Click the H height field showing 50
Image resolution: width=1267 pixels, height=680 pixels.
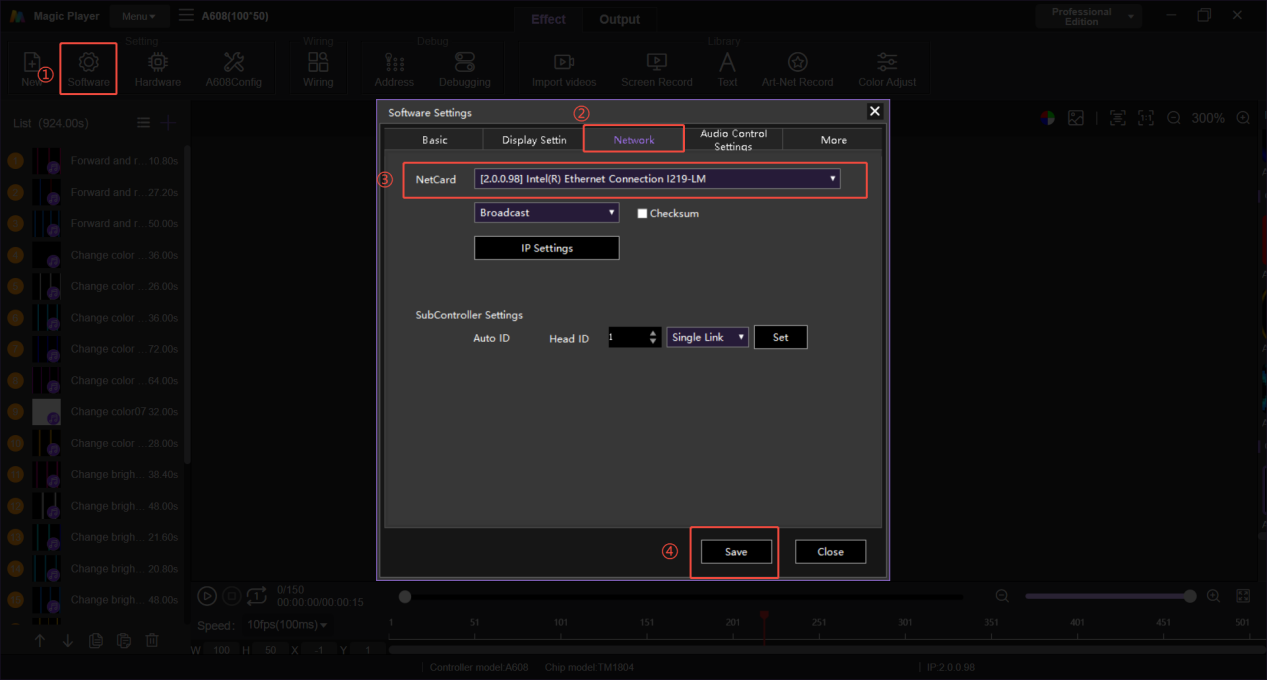click(270, 650)
